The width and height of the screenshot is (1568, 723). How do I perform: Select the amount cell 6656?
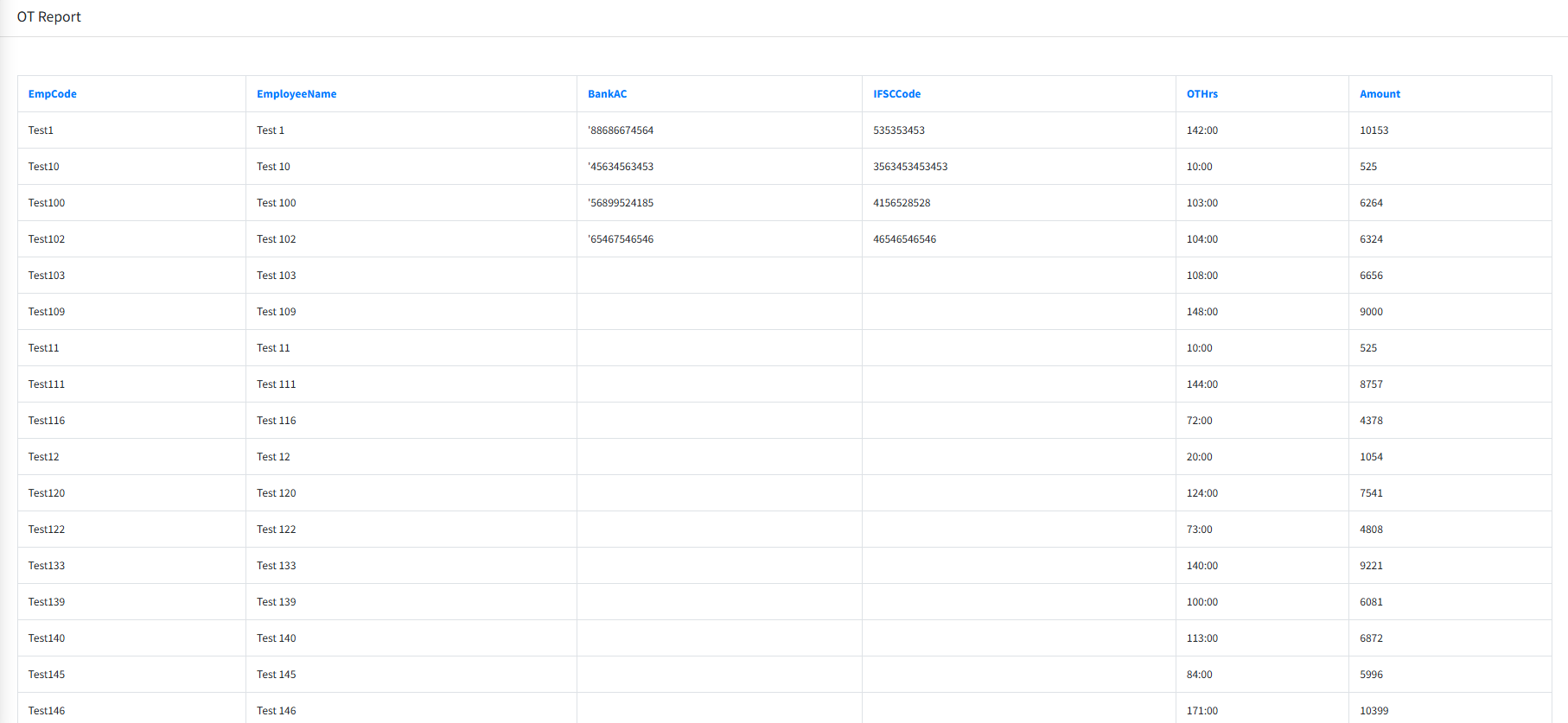tap(1371, 276)
